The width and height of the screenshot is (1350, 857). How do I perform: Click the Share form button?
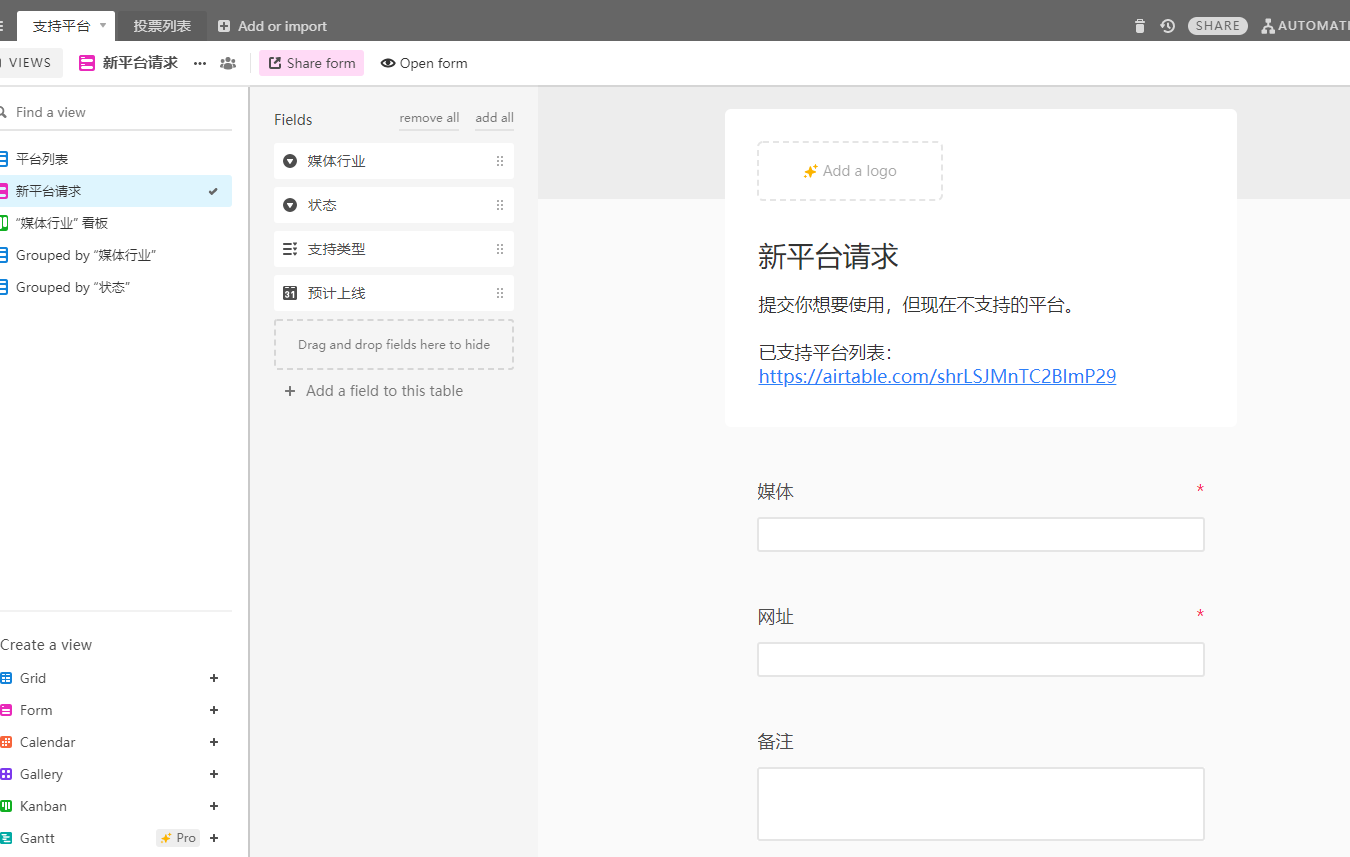click(311, 63)
